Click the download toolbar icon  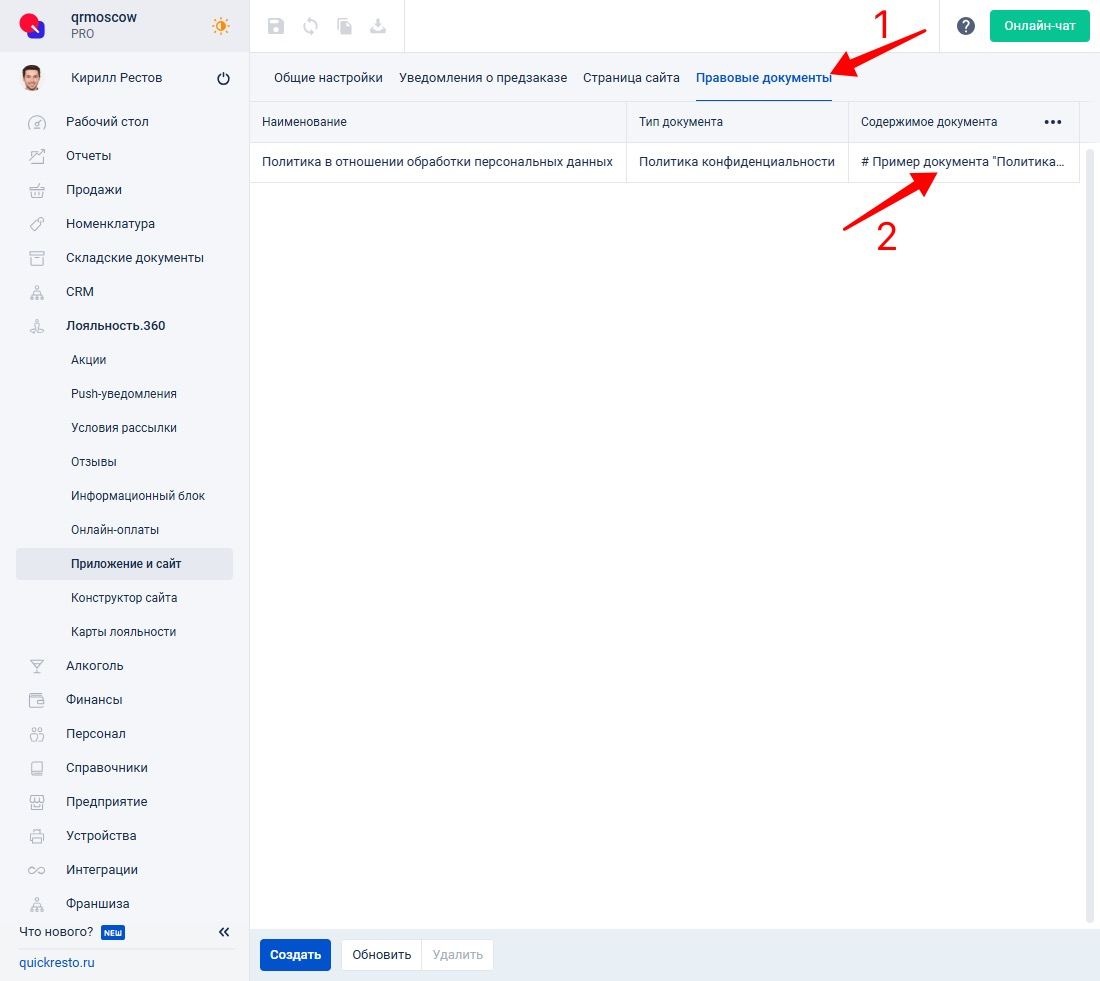tap(378, 27)
